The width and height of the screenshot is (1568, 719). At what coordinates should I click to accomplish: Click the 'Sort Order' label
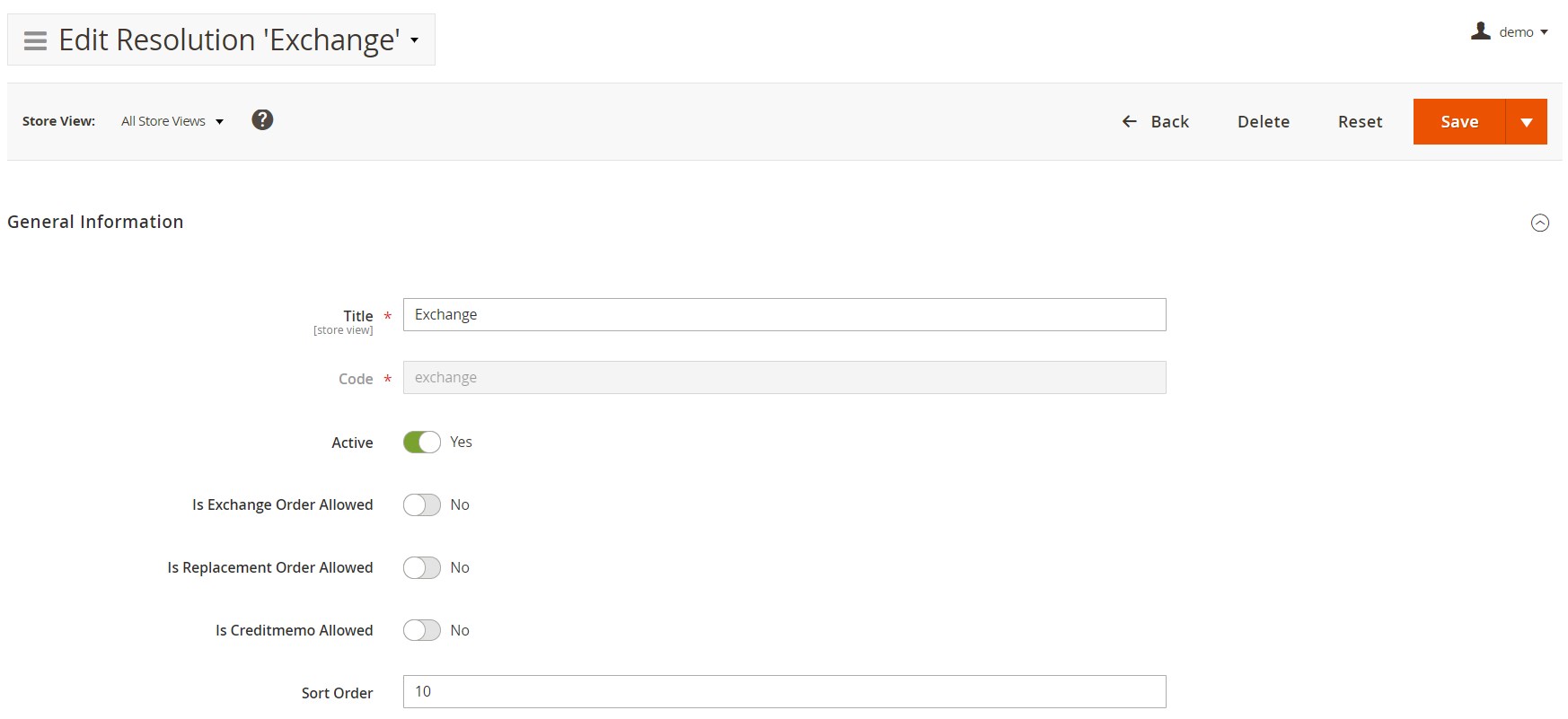(x=338, y=693)
